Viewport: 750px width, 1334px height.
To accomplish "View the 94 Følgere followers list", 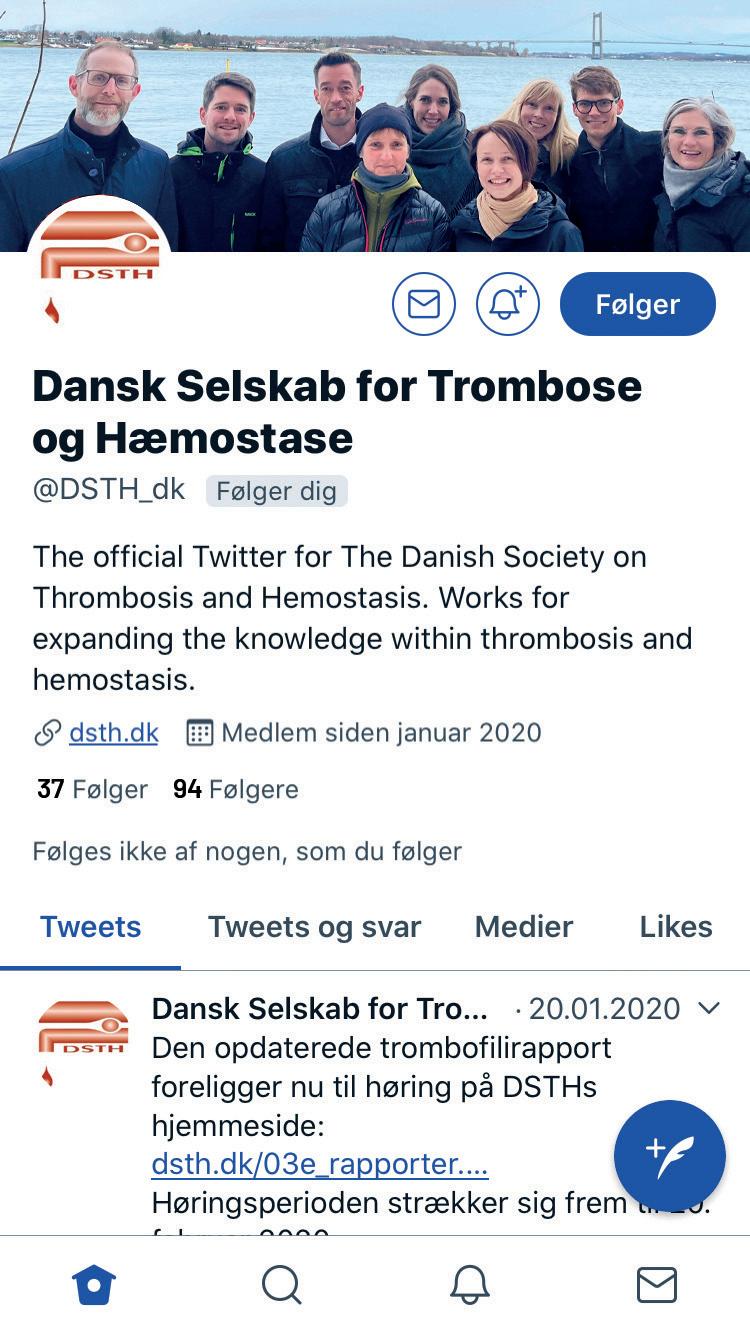I will point(236,789).
